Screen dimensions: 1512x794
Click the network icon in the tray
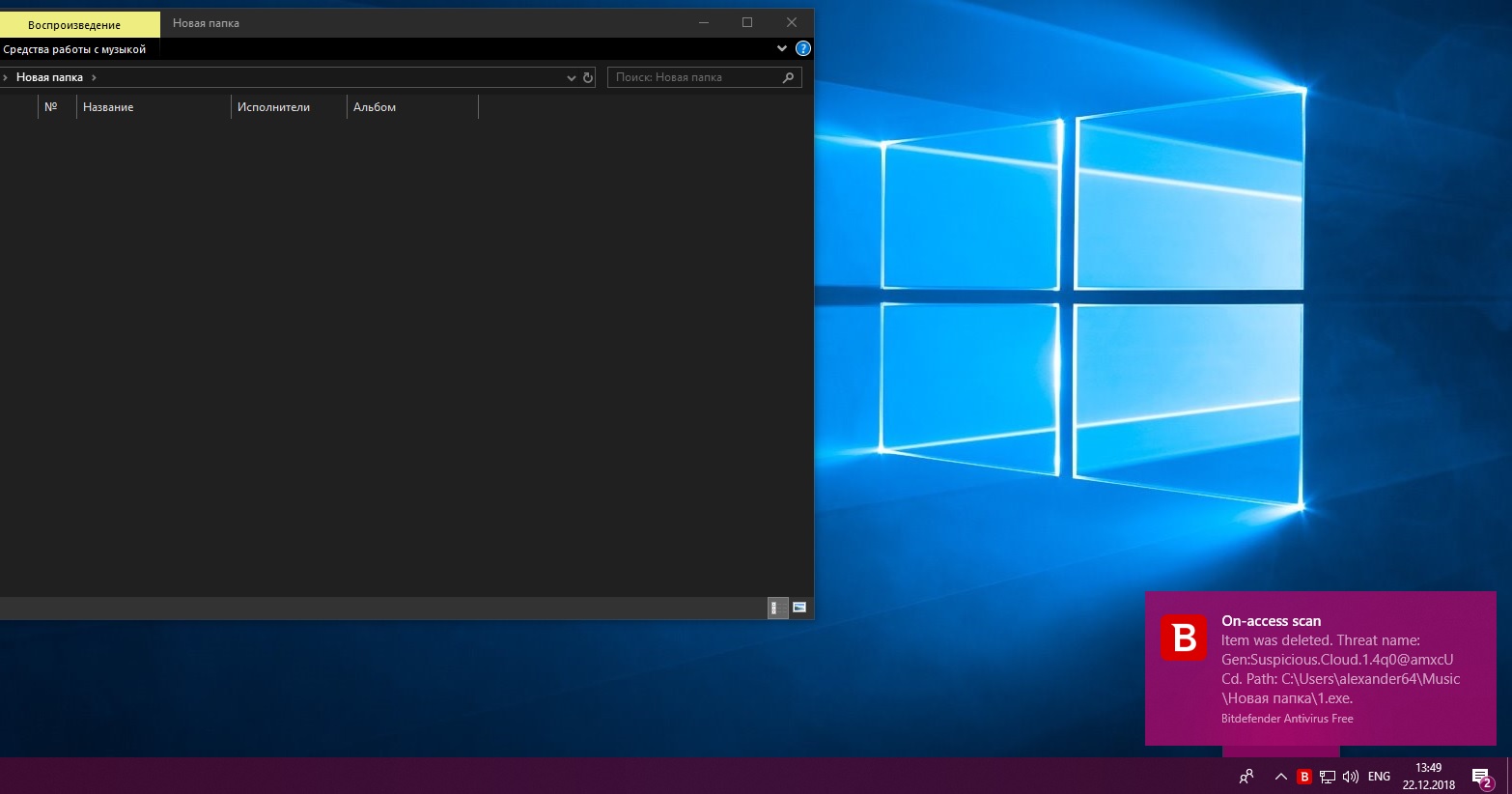(1328, 777)
